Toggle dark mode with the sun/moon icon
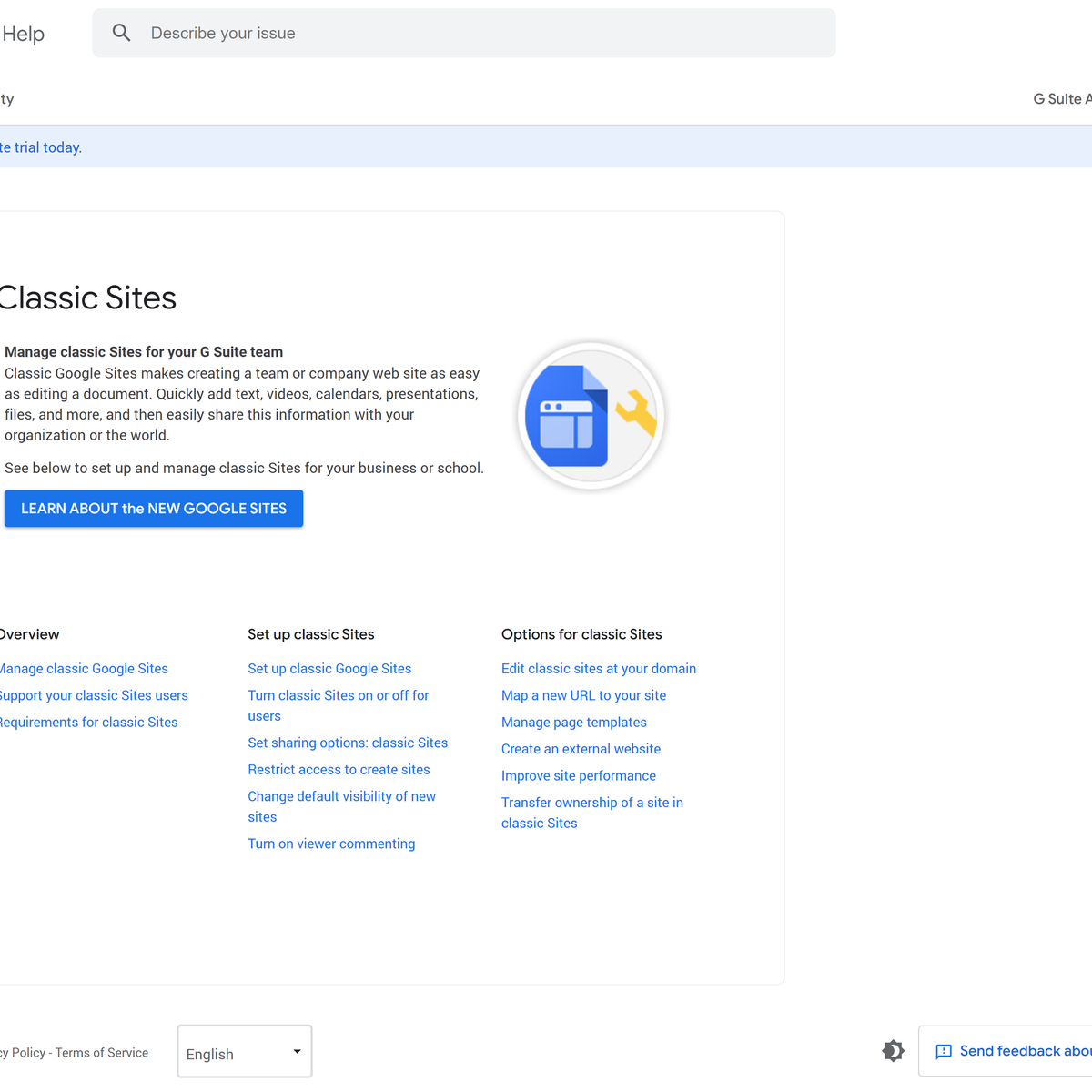 coord(893,1050)
